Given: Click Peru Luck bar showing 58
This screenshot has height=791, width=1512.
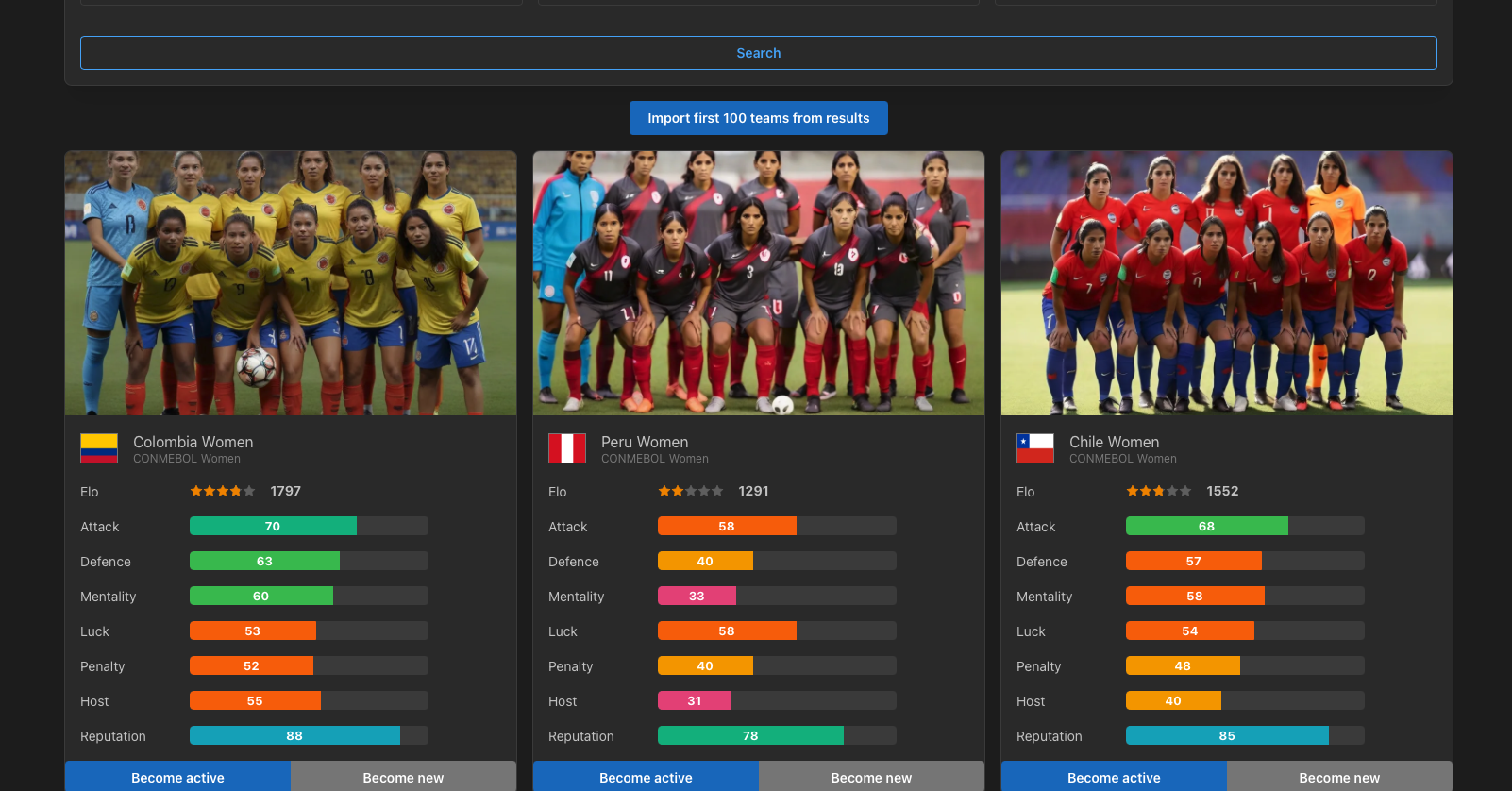Looking at the screenshot, I should pos(777,631).
